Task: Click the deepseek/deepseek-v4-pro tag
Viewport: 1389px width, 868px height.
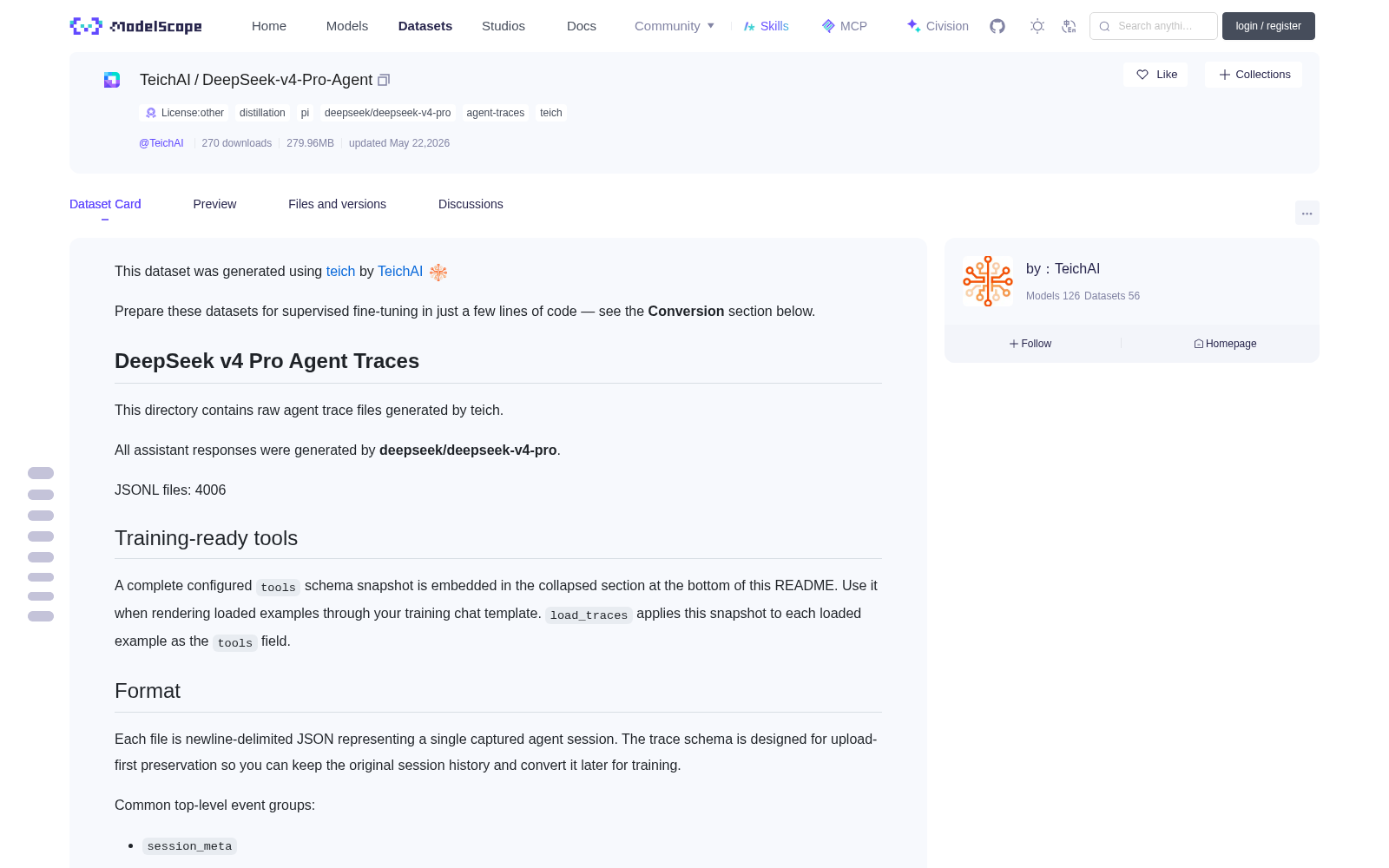Action: pos(387,113)
